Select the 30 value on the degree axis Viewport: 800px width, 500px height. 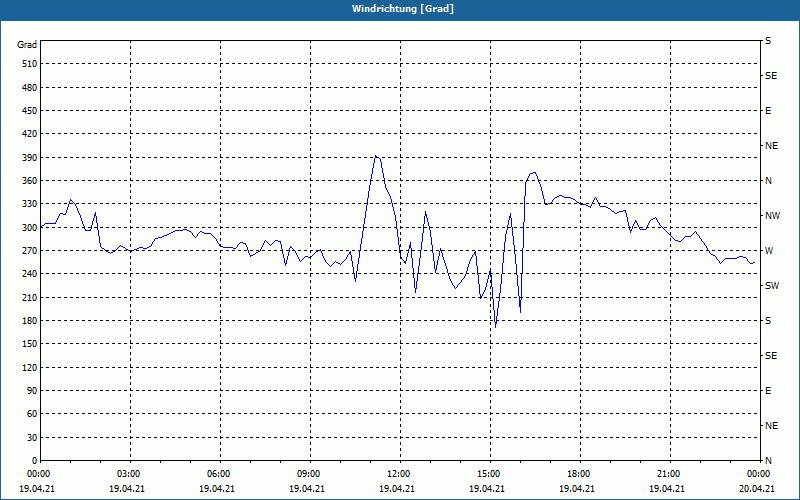32,438
